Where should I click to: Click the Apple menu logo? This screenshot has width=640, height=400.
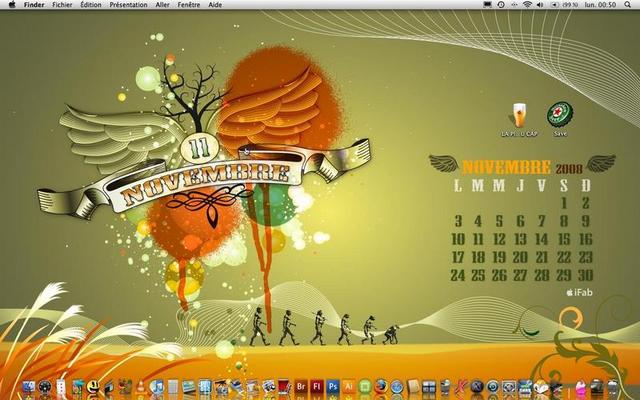[x=10, y=5]
